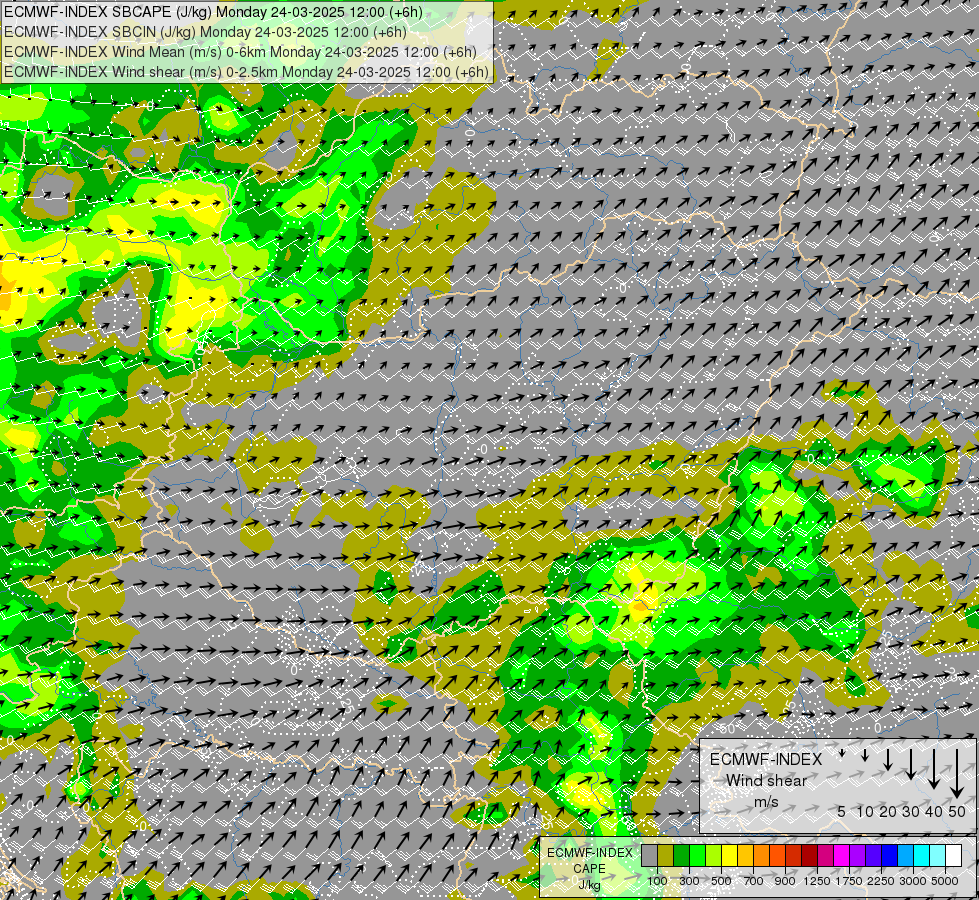Click the '1250' CAPE legend value
Viewport: 979px width, 900px height.
click(x=817, y=881)
